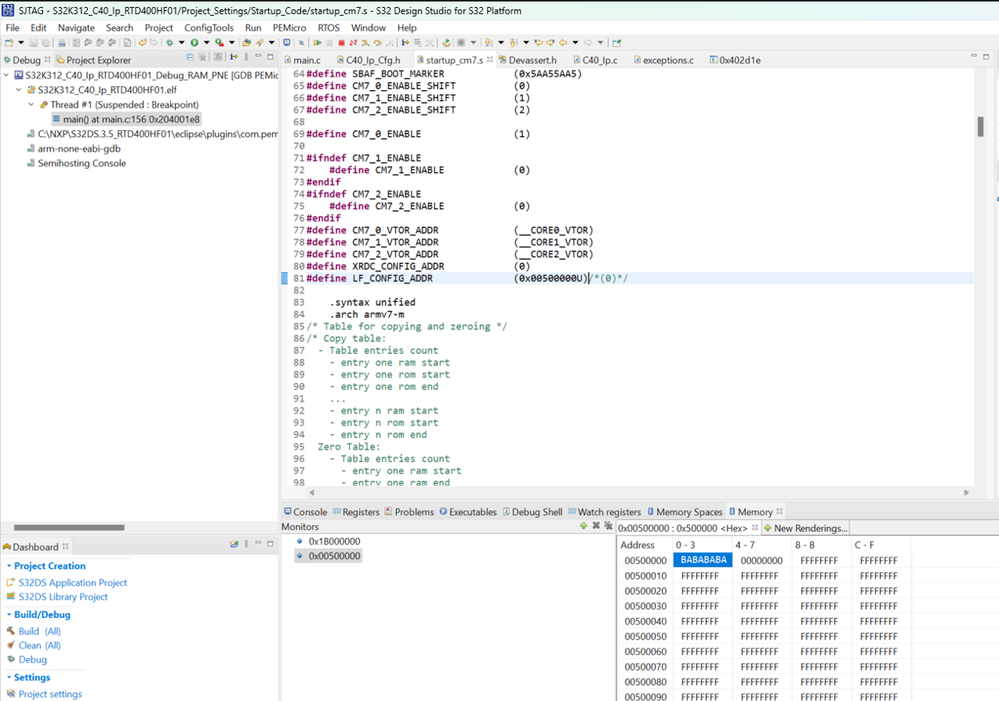Collapse the Build/Debug dashboard section
The width and height of the screenshot is (999, 701).
[x=8, y=615]
